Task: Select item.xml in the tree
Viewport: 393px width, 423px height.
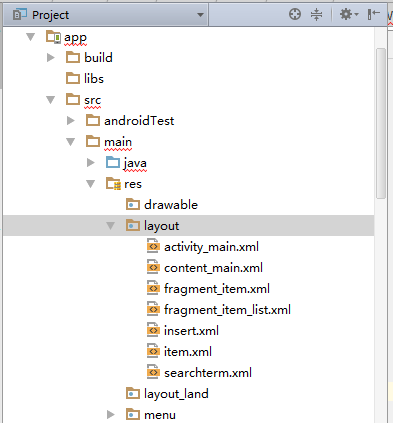Action: tap(188, 352)
